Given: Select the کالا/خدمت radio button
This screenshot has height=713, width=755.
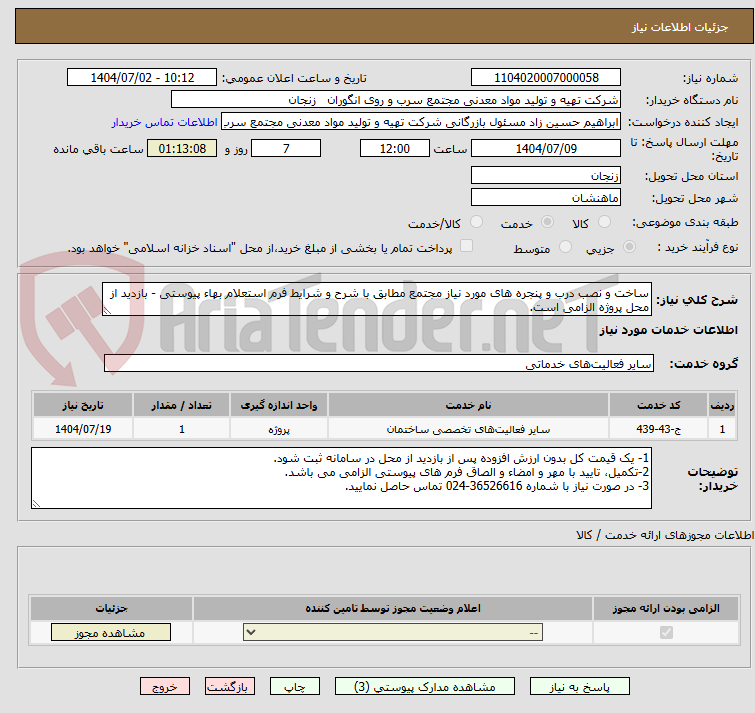Looking at the screenshot, I should [x=476, y=222].
